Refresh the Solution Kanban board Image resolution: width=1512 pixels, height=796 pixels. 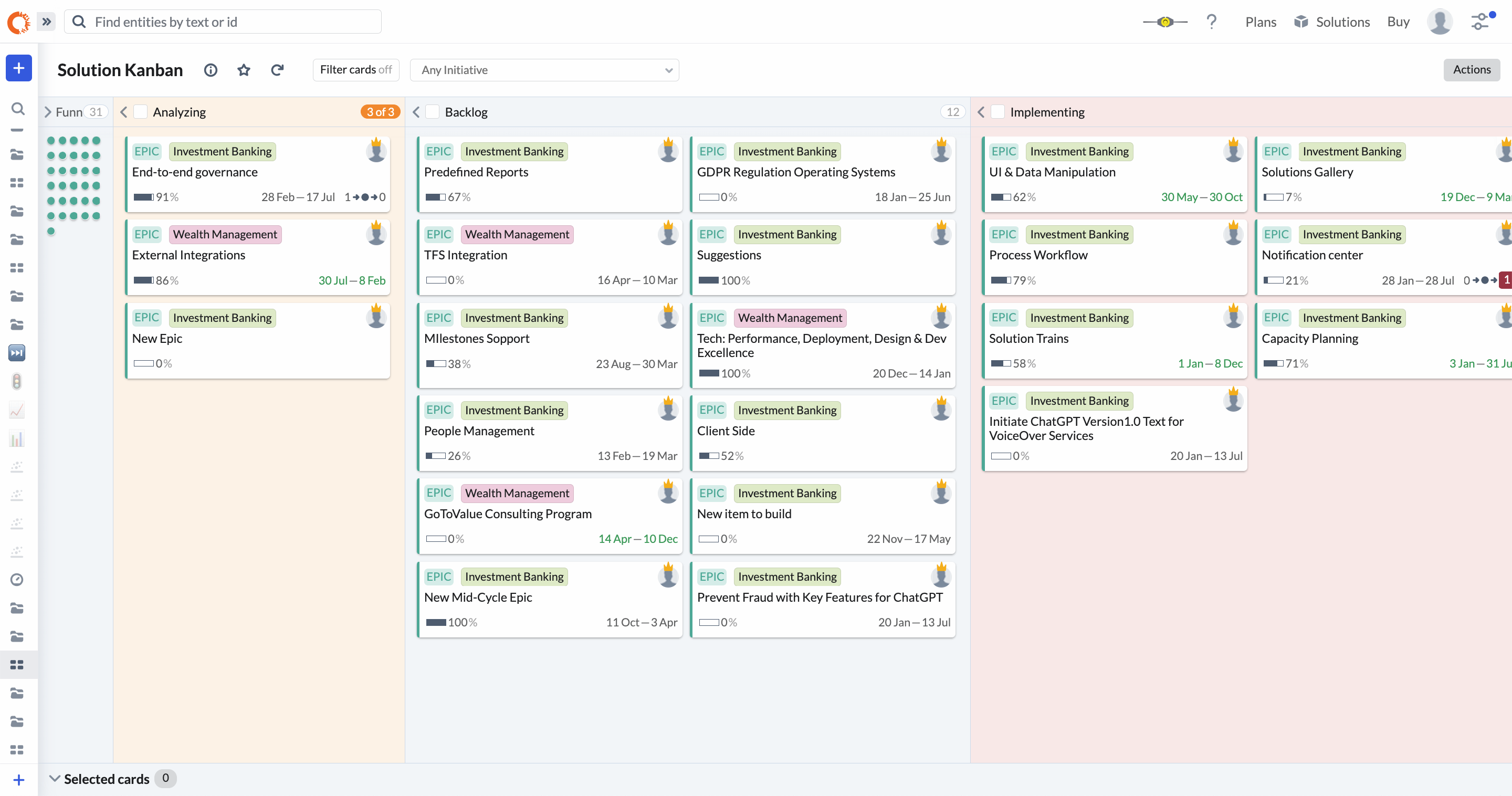tap(277, 70)
